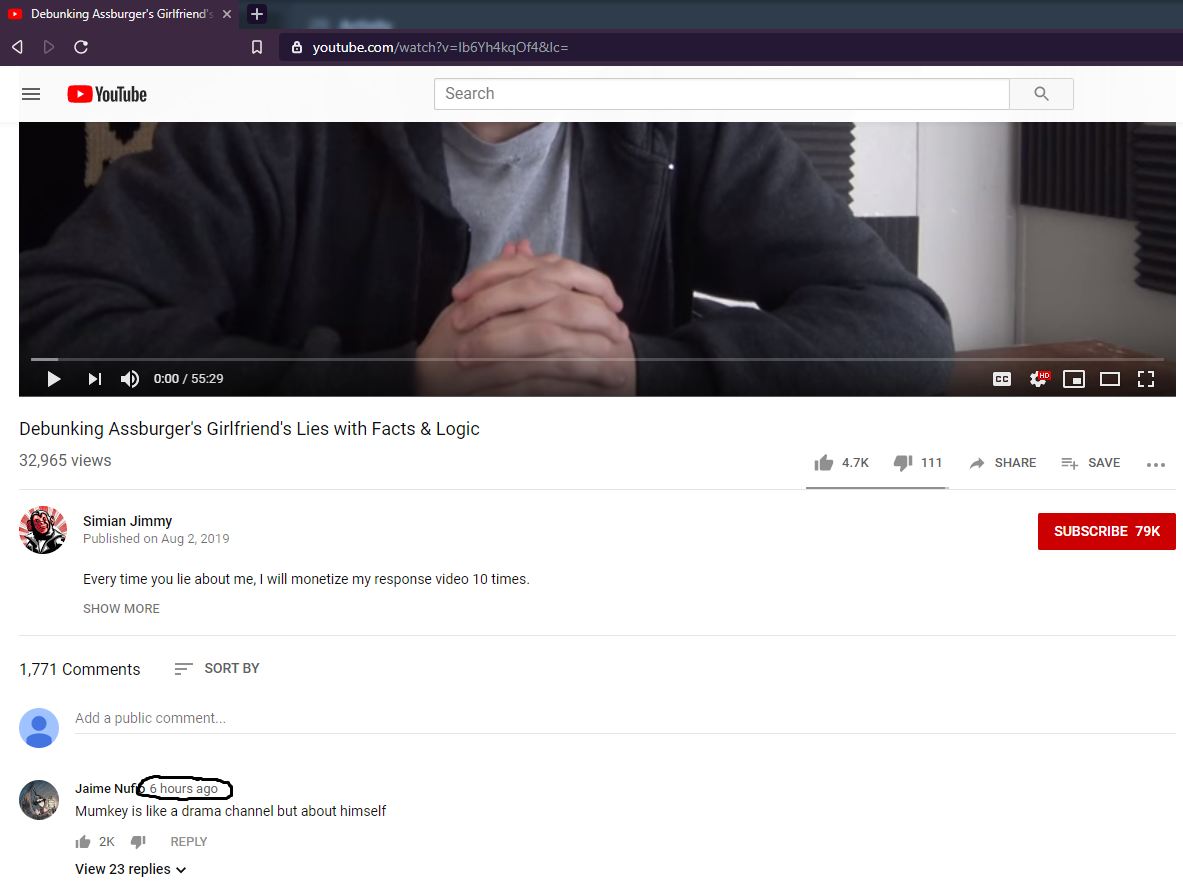1183x888 pixels.
Task: Skip to next video
Action: coord(94,379)
